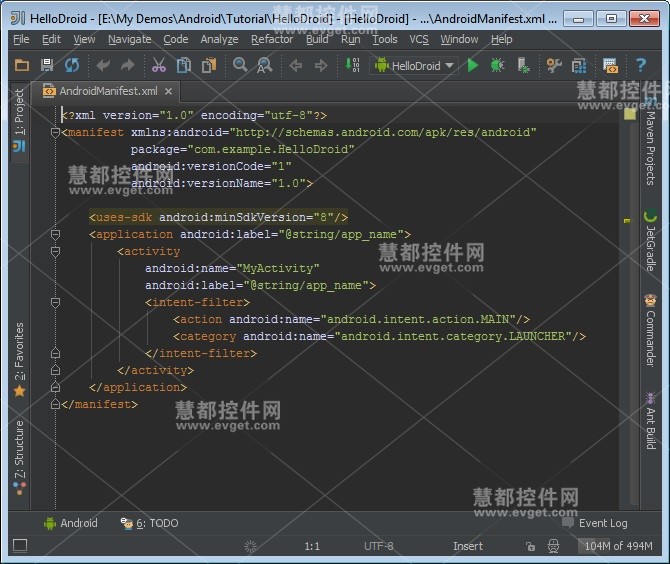The image size is (670, 564).
Task: Toggle tool windows quick access icon
Action: tap(20, 546)
